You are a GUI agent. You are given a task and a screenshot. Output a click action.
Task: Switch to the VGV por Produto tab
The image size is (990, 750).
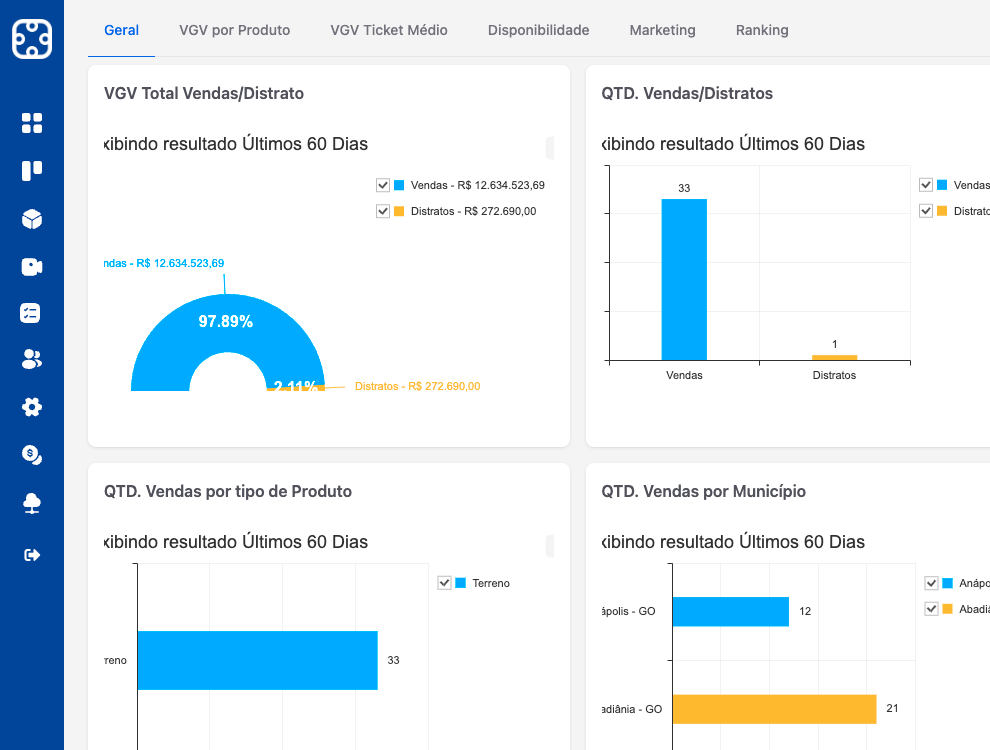[x=235, y=30]
